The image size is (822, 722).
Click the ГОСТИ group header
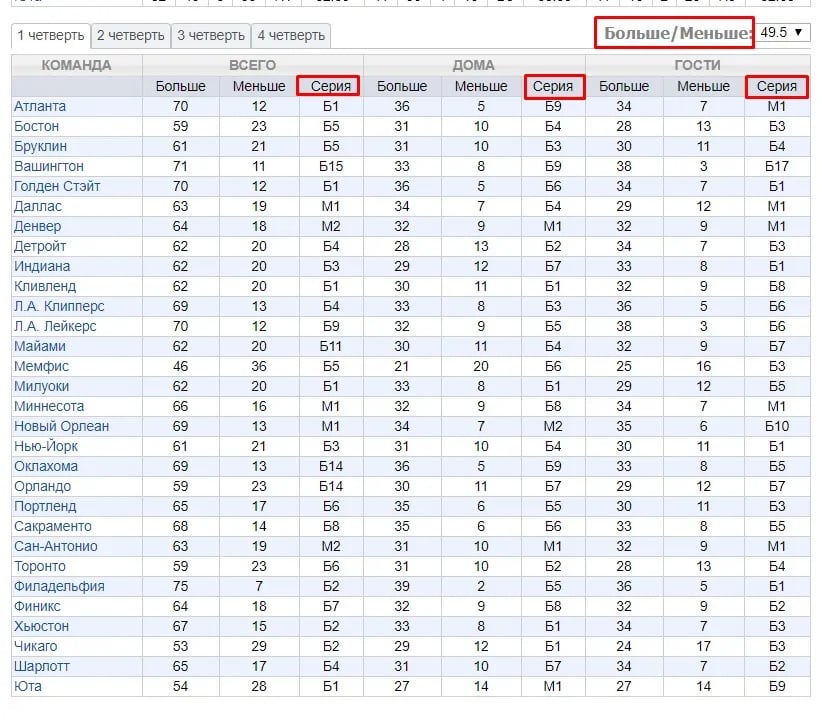point(697,66)
